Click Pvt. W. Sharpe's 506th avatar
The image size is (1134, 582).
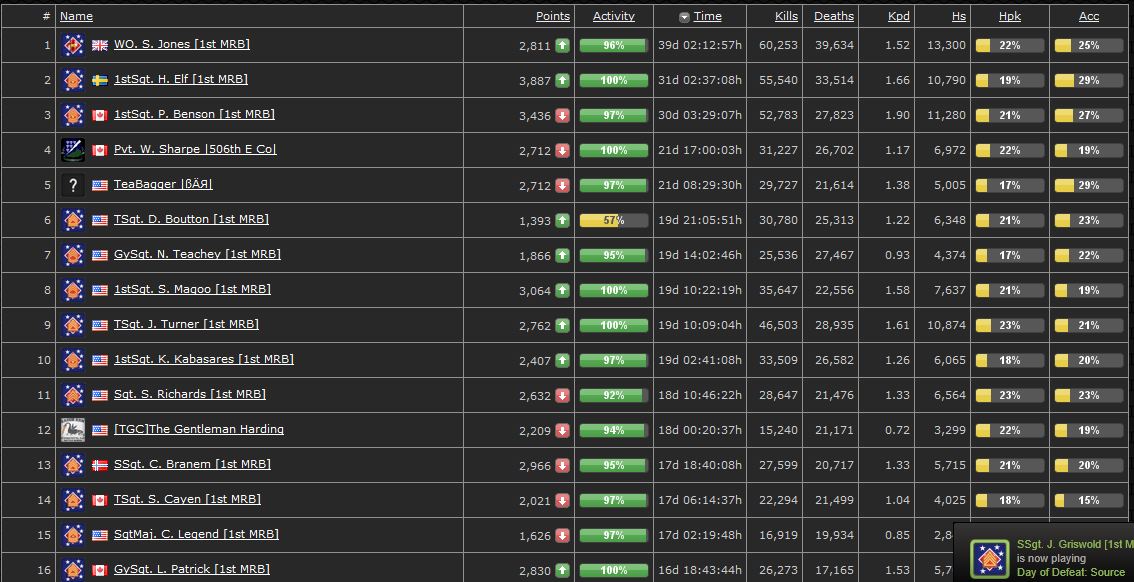point(73,150)
